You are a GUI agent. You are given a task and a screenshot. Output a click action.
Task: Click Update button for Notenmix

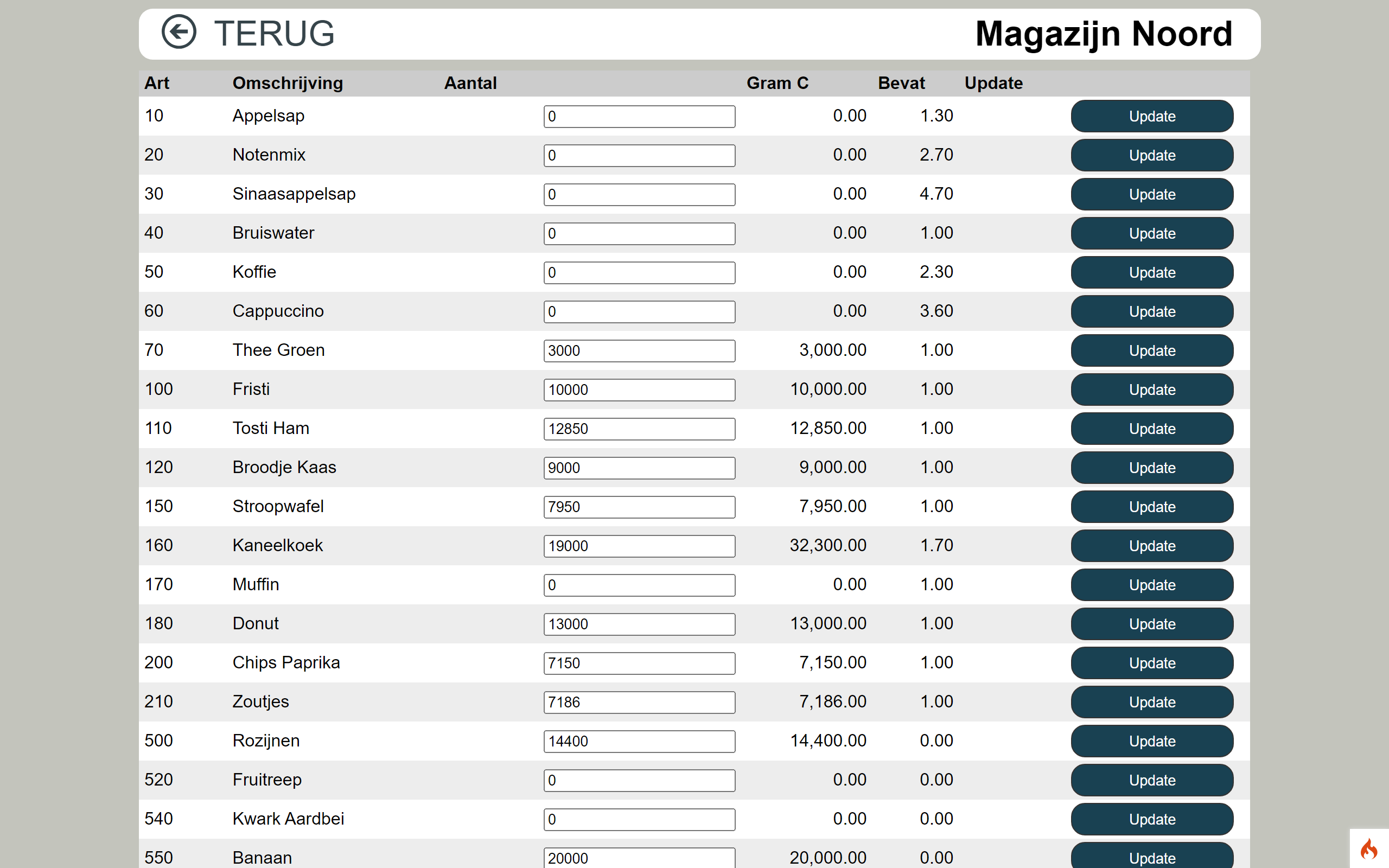coord(1152,155)
